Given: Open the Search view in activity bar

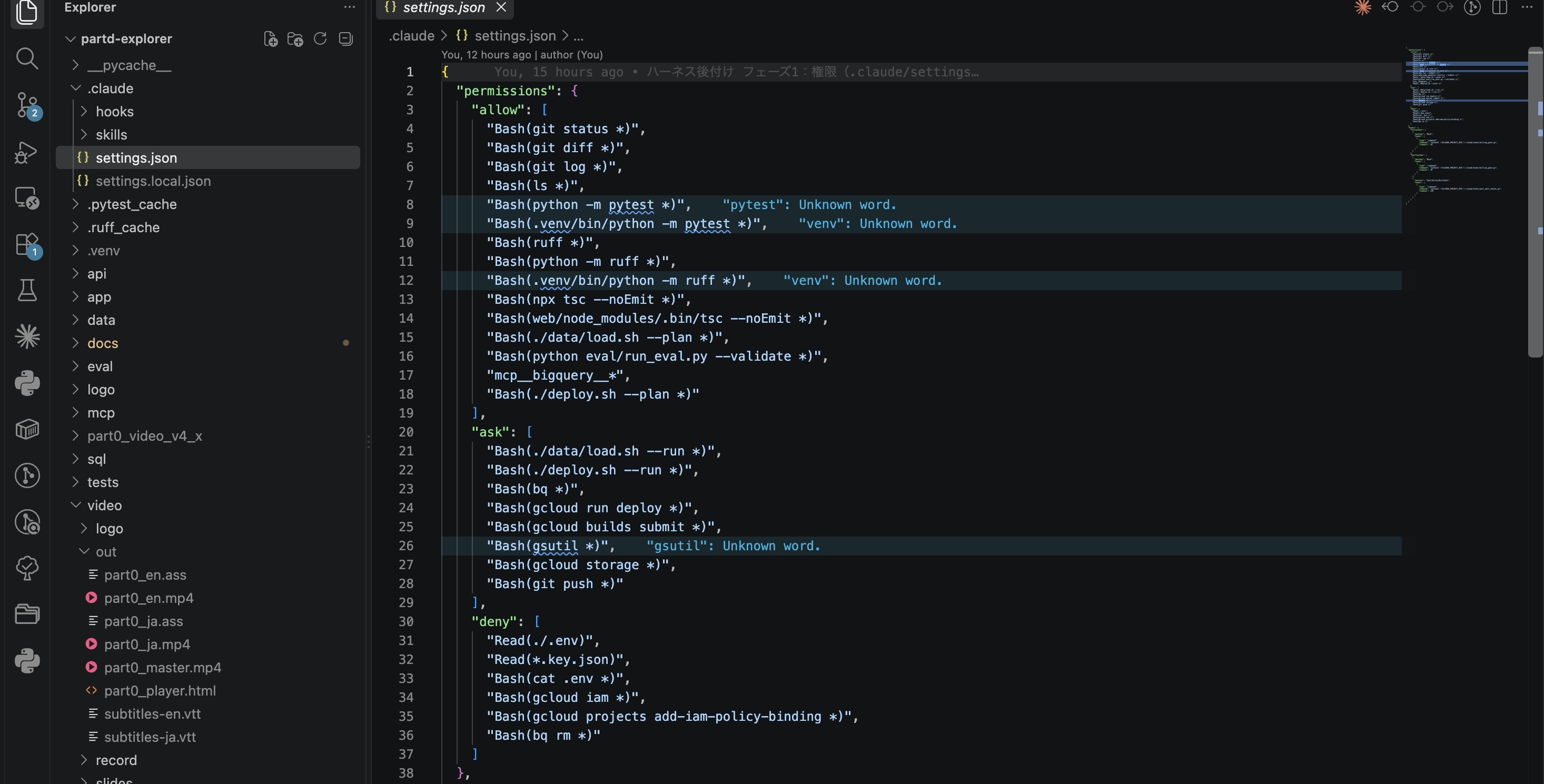Looking at the screenshot, I should (27, 58).
